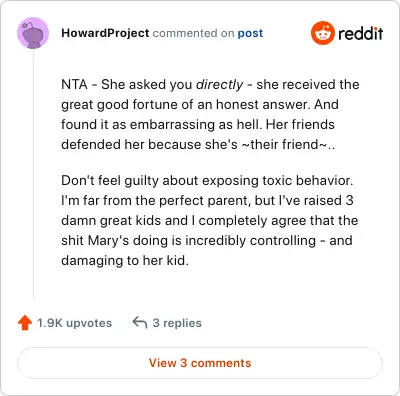The image size is (400, 396).
Task: Upvote with the orange arrow icon
Action: [x=25, y=323]
